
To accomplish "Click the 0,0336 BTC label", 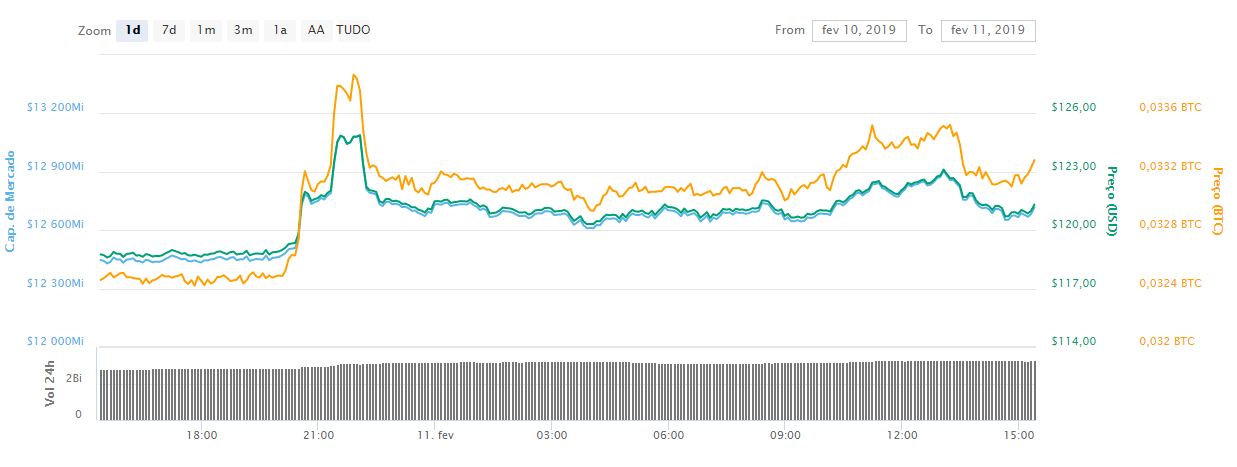I will pyautogui.click(x=1171, y=107).
